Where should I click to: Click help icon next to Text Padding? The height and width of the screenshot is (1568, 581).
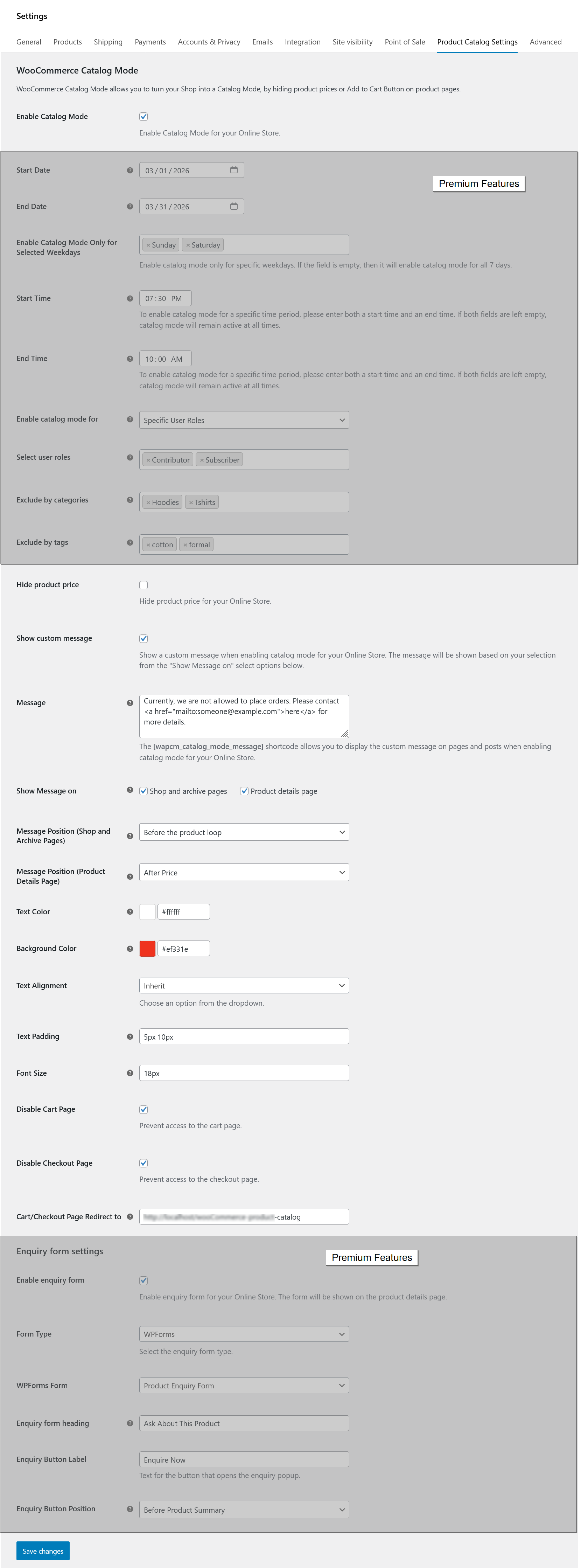[129, 1036]
